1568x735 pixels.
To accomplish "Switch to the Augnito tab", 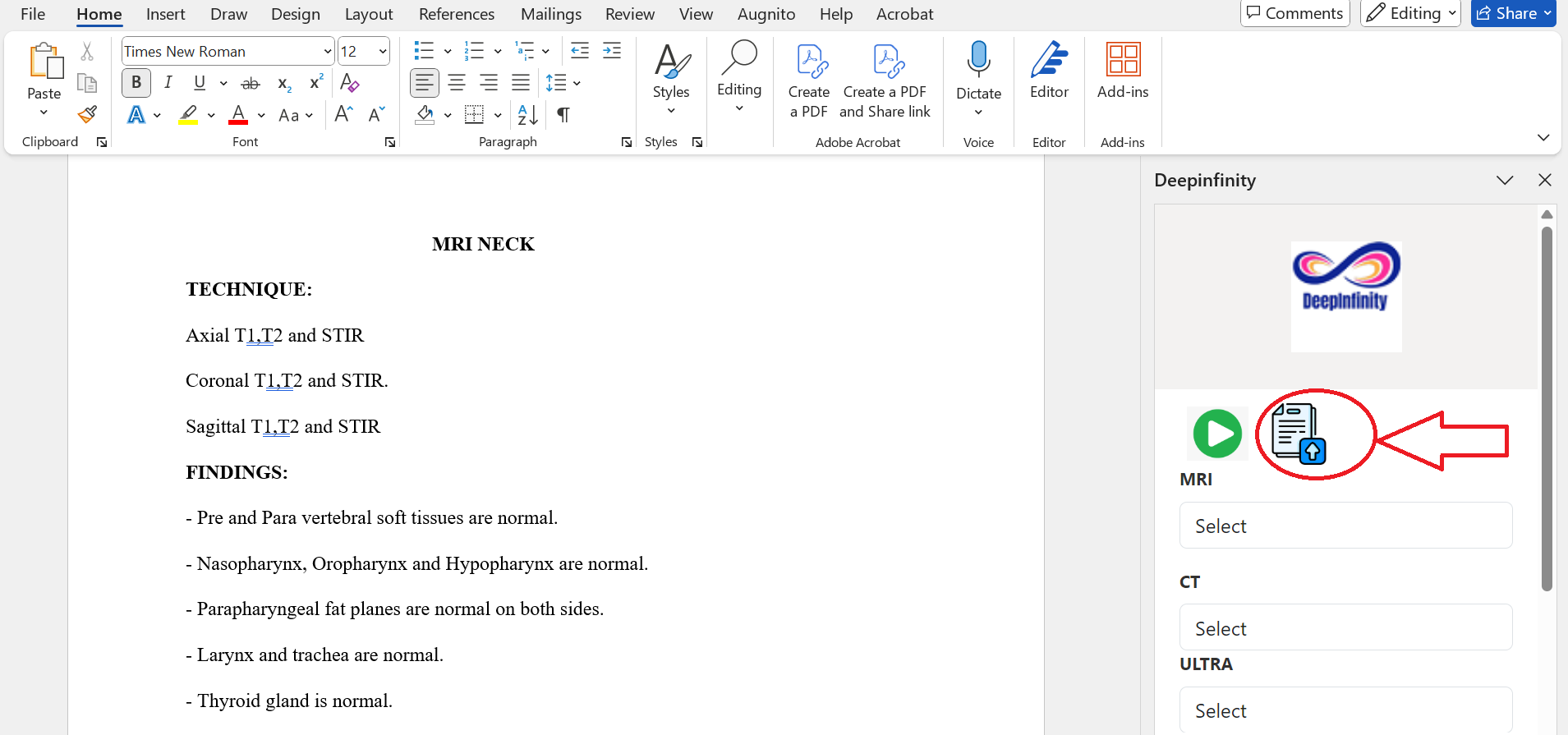I will click(x=766, y=14).
